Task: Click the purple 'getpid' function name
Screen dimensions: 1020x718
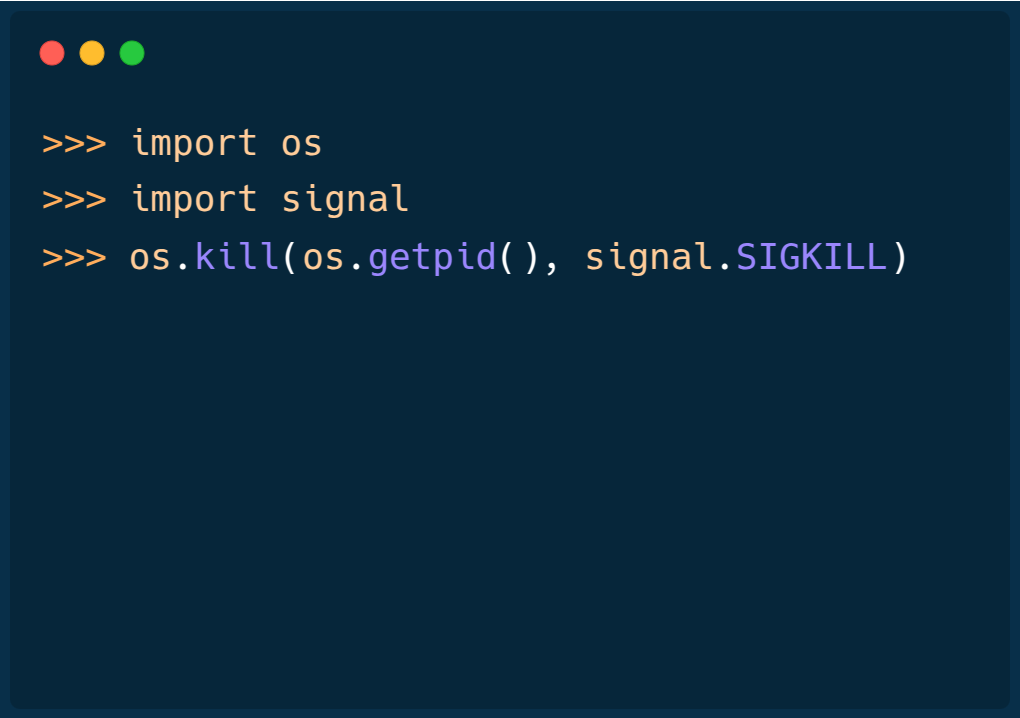Action: 432,258
